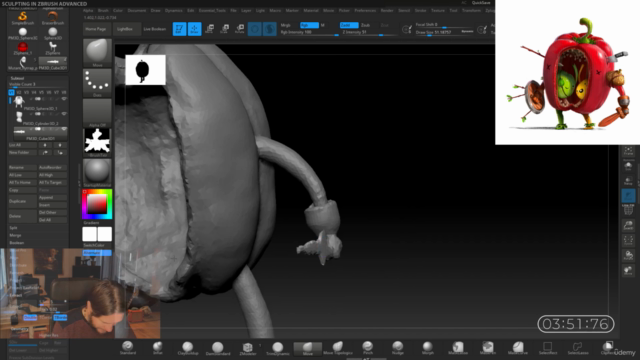This screenshot has width=640, height=360.
Task: Toggle visibility of PM3D_Sphere3D_1 subtool
Action: pyautogui.click(x=64, y=99)
